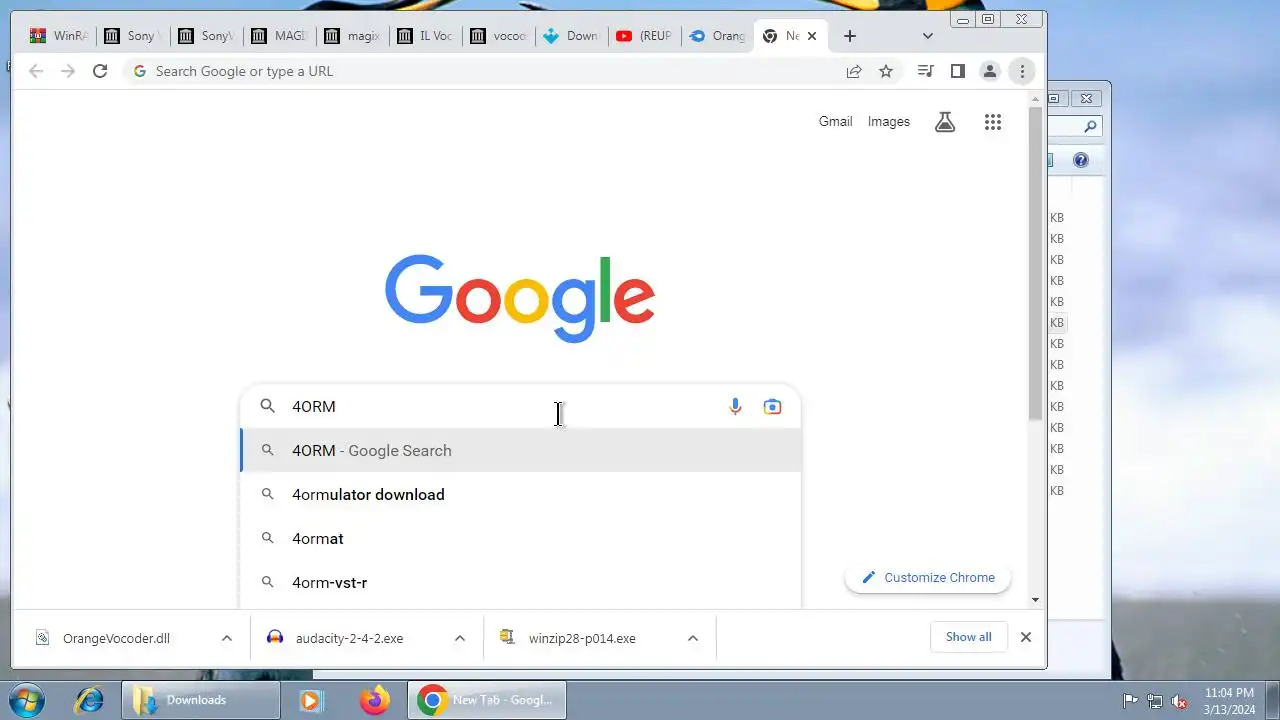Image resolution: width=1280 pixels, height=720 pixels.
Task: Select suggestion '4ORM - Google Search'
Action: point(521,450)
